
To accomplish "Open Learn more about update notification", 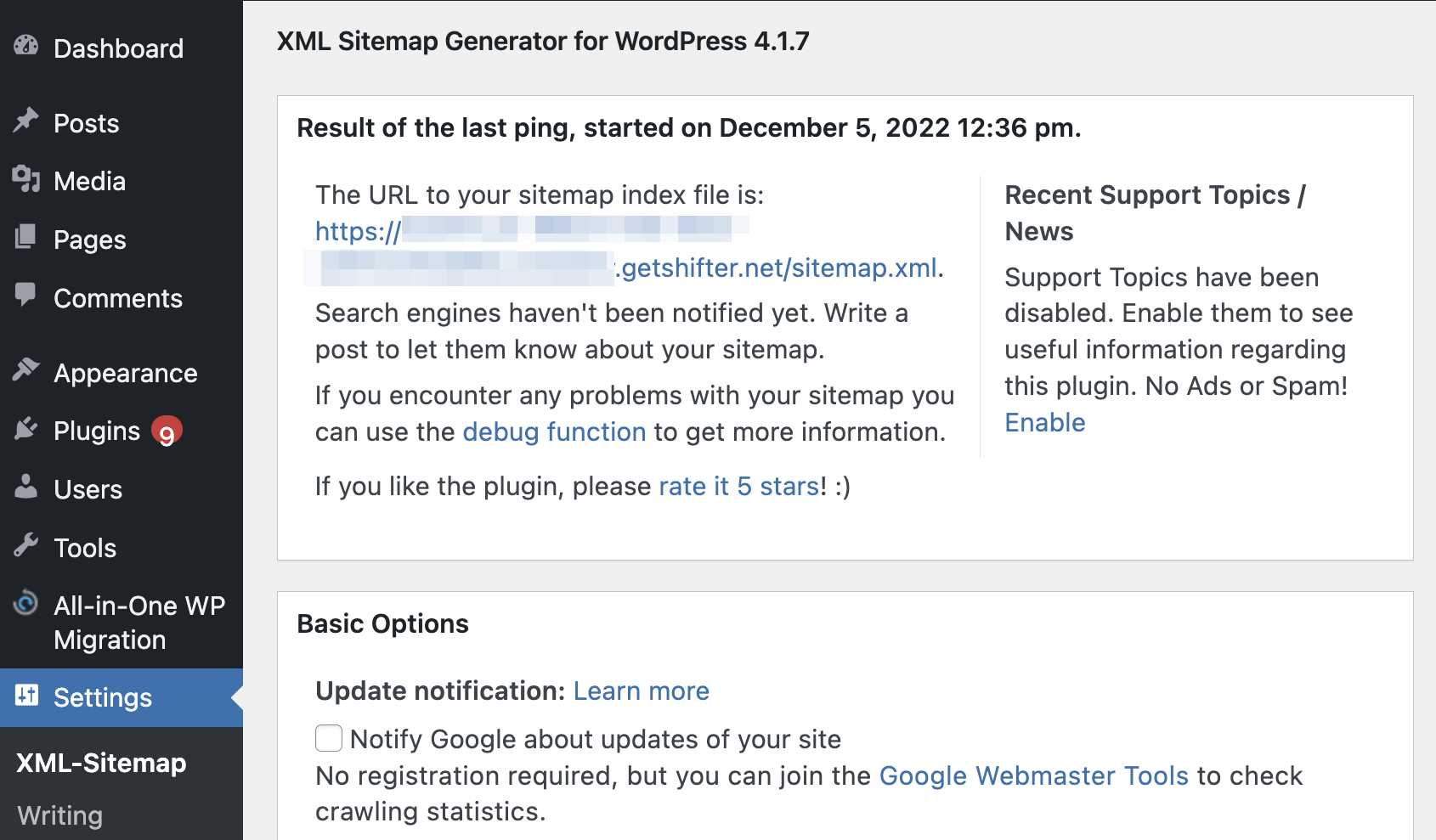I will pyautogui.click(x=642, y=691).
